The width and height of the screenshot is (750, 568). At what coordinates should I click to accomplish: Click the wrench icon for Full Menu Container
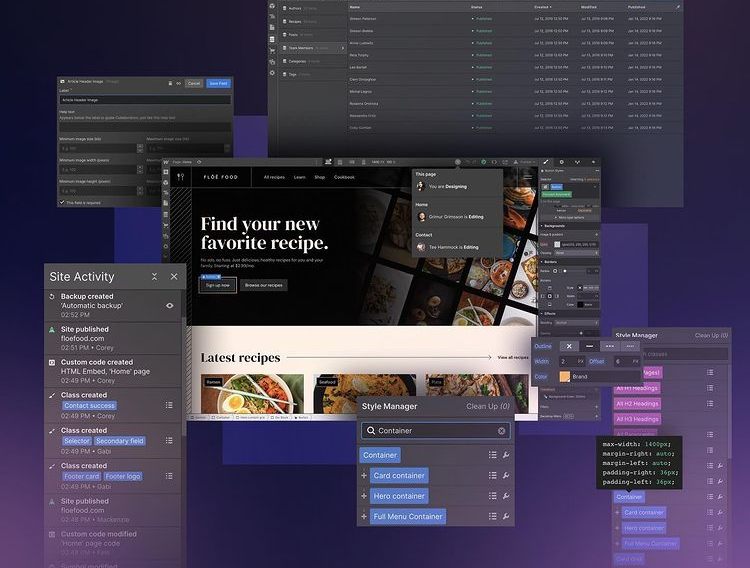(x=506, y=516)
